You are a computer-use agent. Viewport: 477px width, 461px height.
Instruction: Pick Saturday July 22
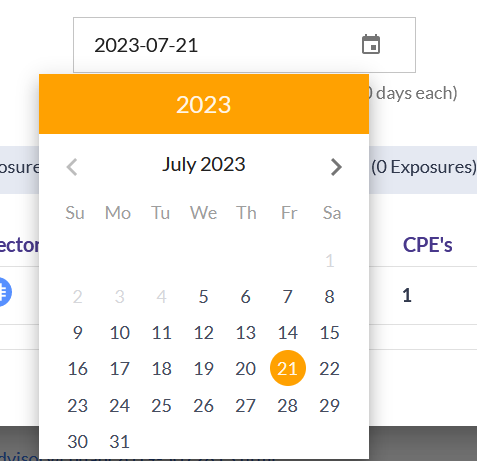[330, 368]
